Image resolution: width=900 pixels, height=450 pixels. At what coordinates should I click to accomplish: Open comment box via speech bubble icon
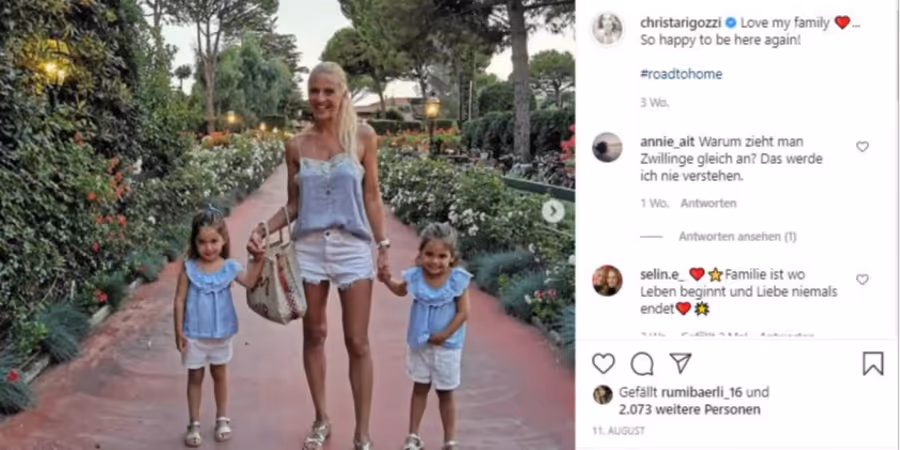coord(642,364)
